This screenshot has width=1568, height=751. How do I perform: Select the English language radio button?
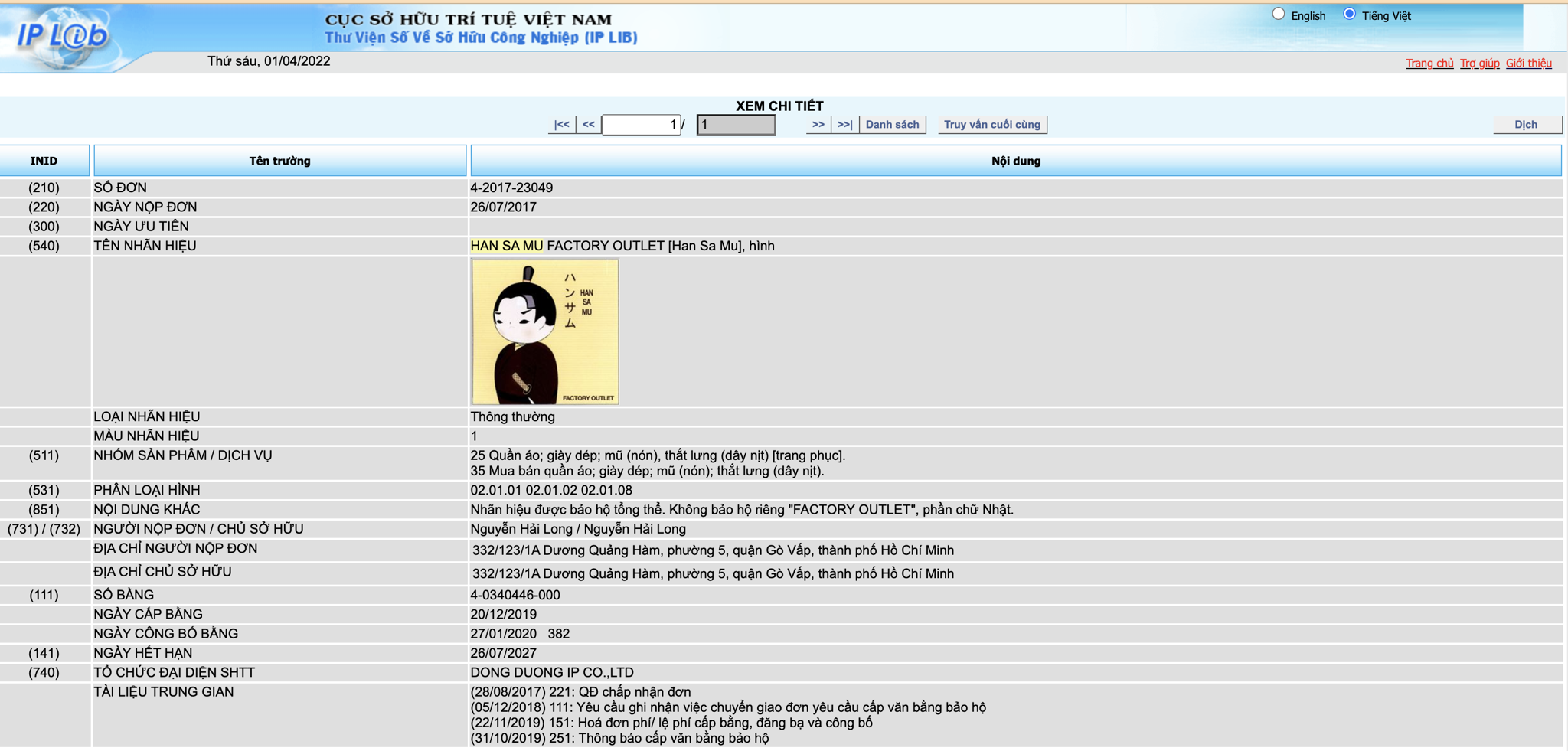(1278, 15)
